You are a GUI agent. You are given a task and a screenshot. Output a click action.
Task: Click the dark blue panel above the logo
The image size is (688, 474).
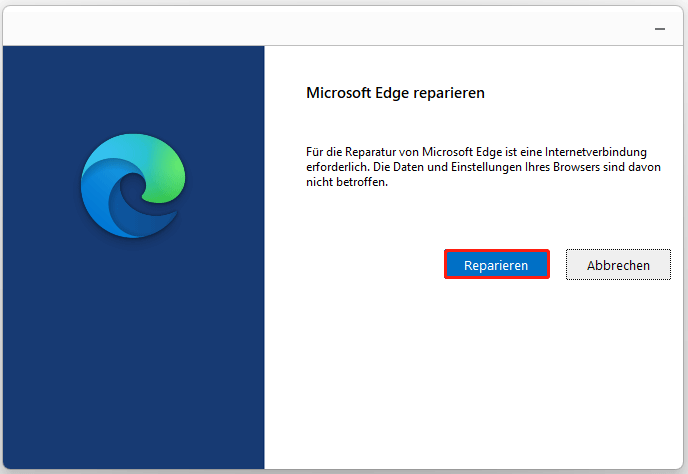(133, 88)
